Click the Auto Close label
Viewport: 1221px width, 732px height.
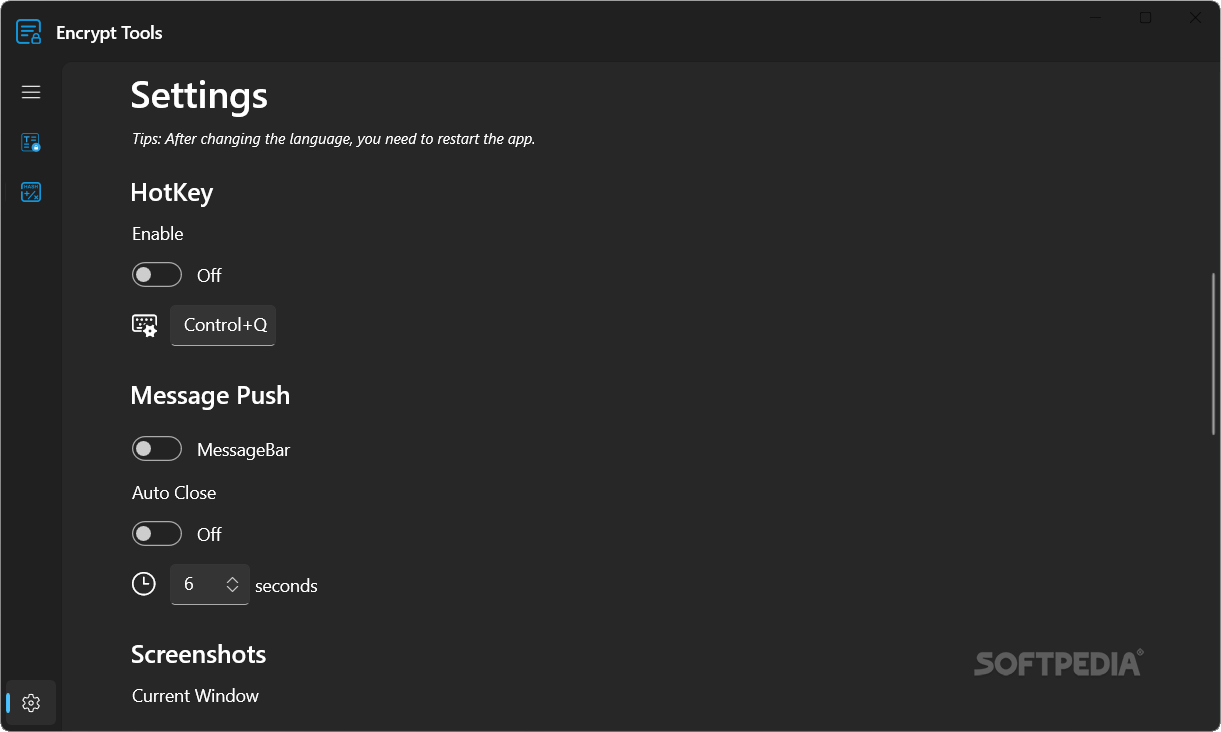coord(174,493)
